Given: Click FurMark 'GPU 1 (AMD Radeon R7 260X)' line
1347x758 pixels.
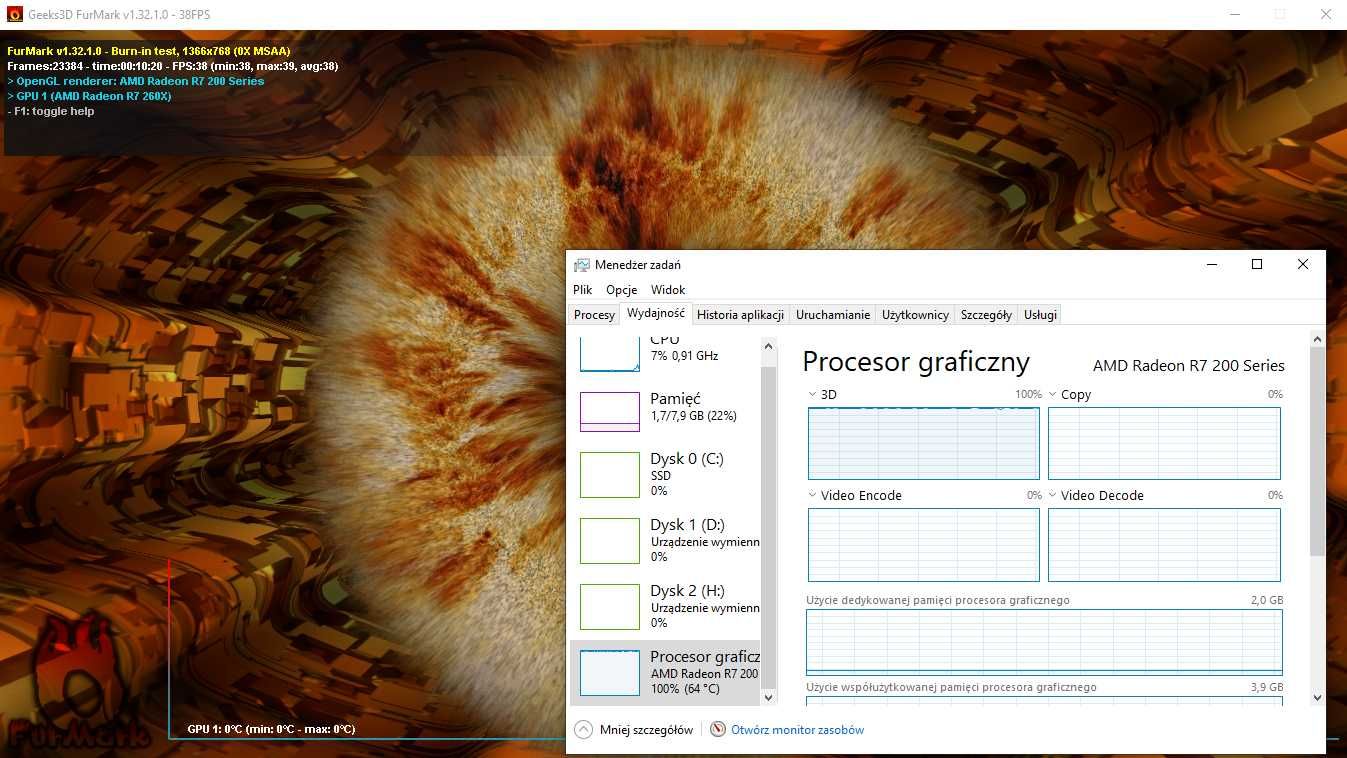Looking at the screenshot, I should [x=89, y=96].
